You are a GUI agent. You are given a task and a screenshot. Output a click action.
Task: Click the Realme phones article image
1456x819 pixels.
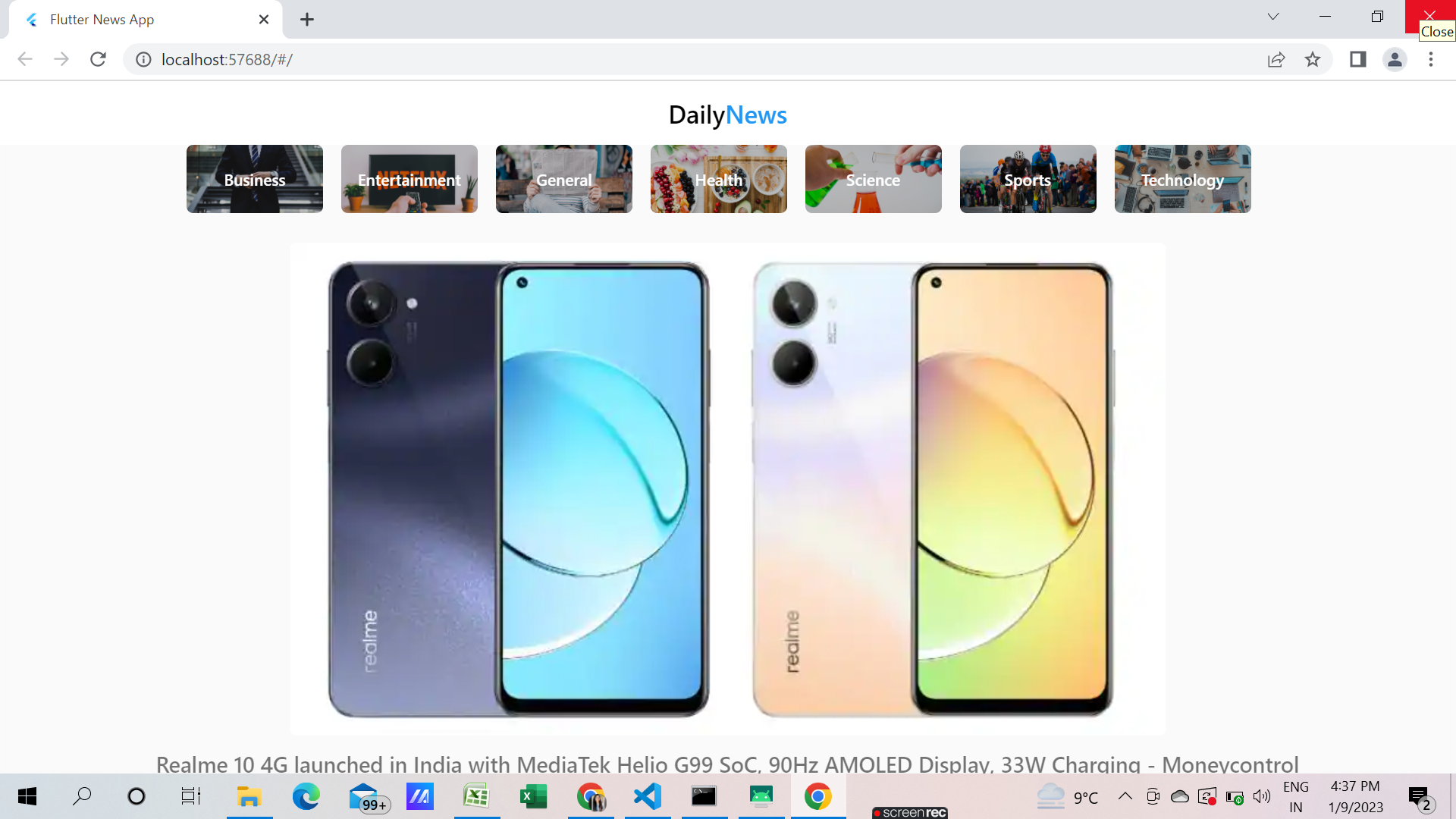(x=727, y=489)
